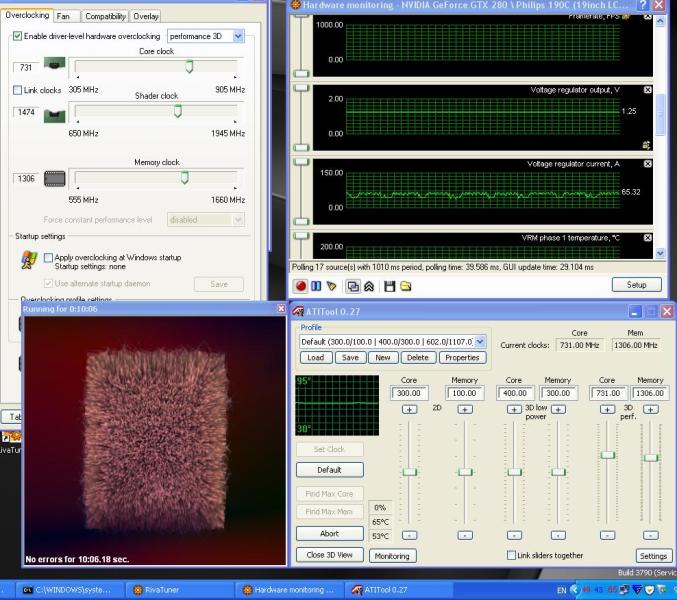This screenshot has width=677, height=600.
Task: Click the Setup button in Hardware monitoring
Action: coord(636,284)
